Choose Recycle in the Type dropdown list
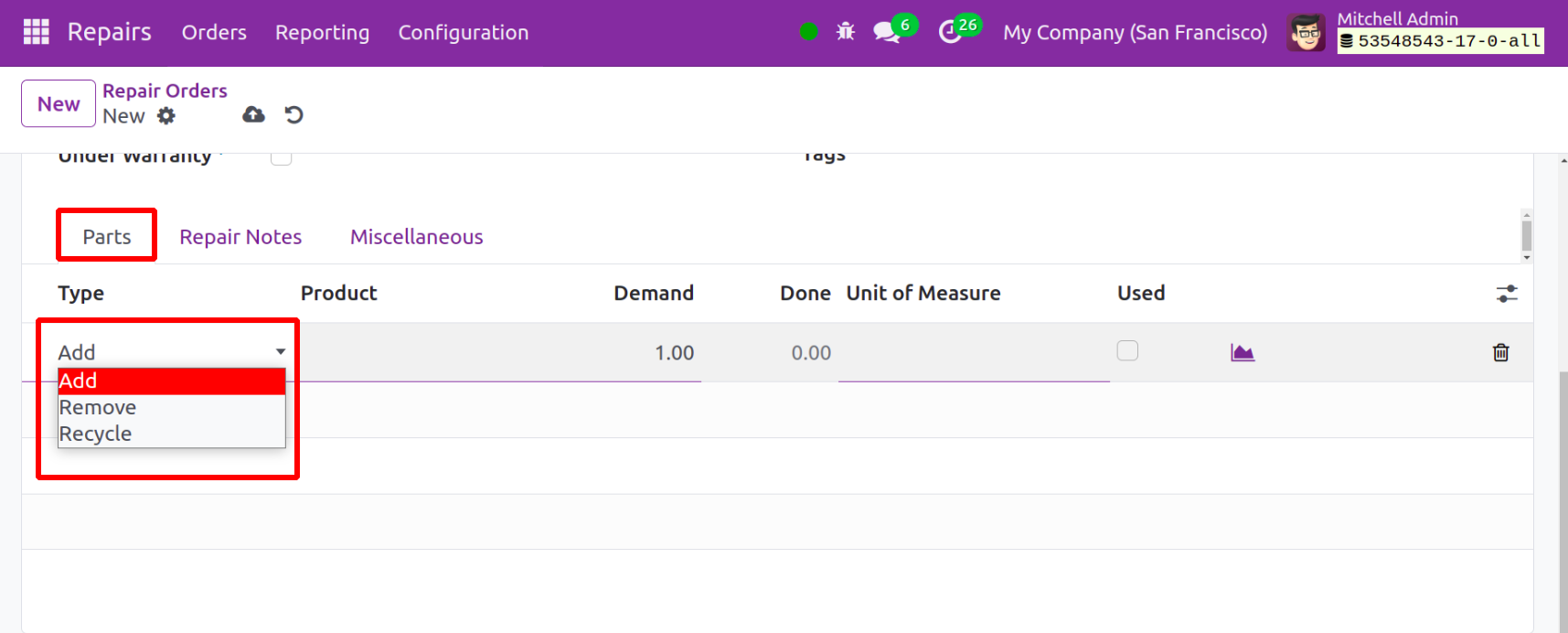Image resolution: width=1568 pixels, height=633 pixels. (x=172, y=435)
